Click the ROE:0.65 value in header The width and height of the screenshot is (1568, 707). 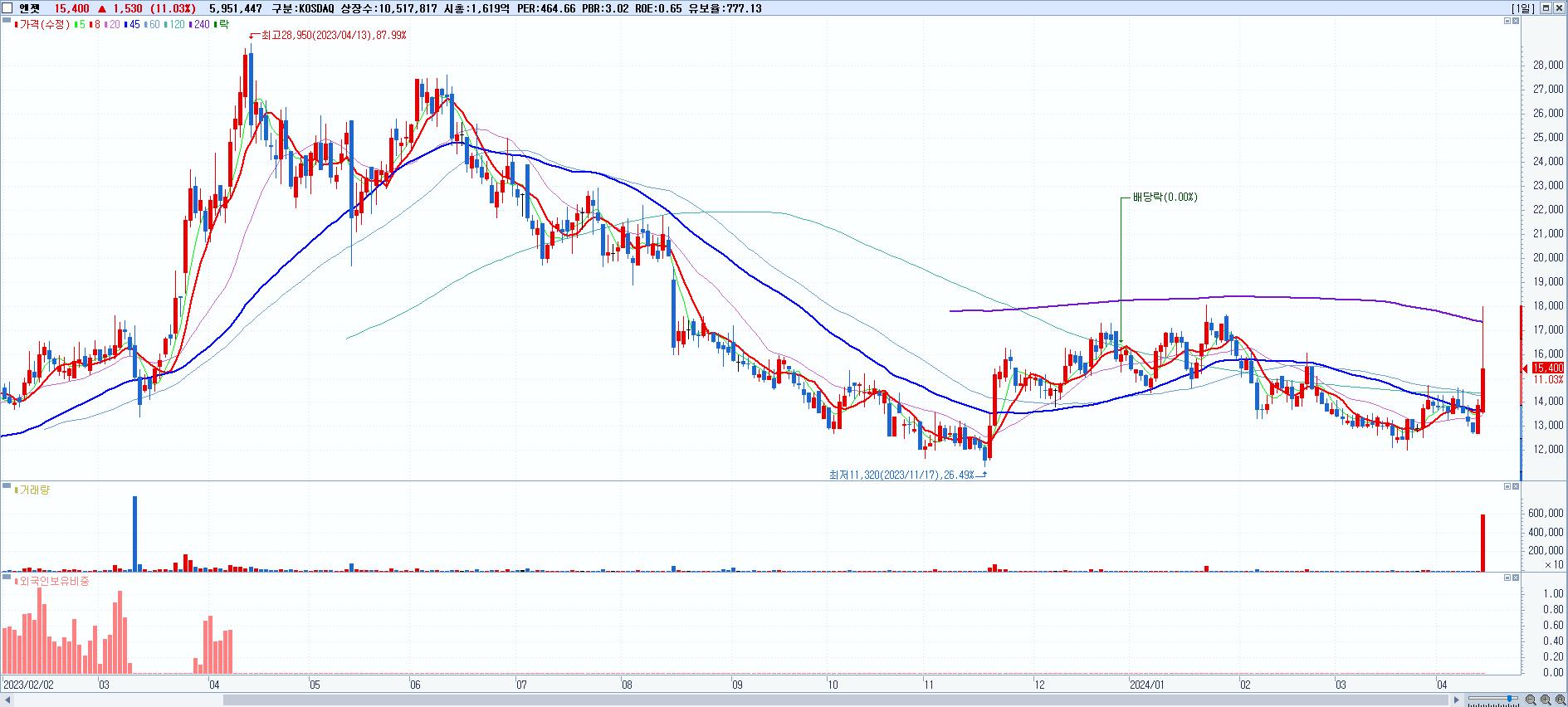click(x=658, y=8)
